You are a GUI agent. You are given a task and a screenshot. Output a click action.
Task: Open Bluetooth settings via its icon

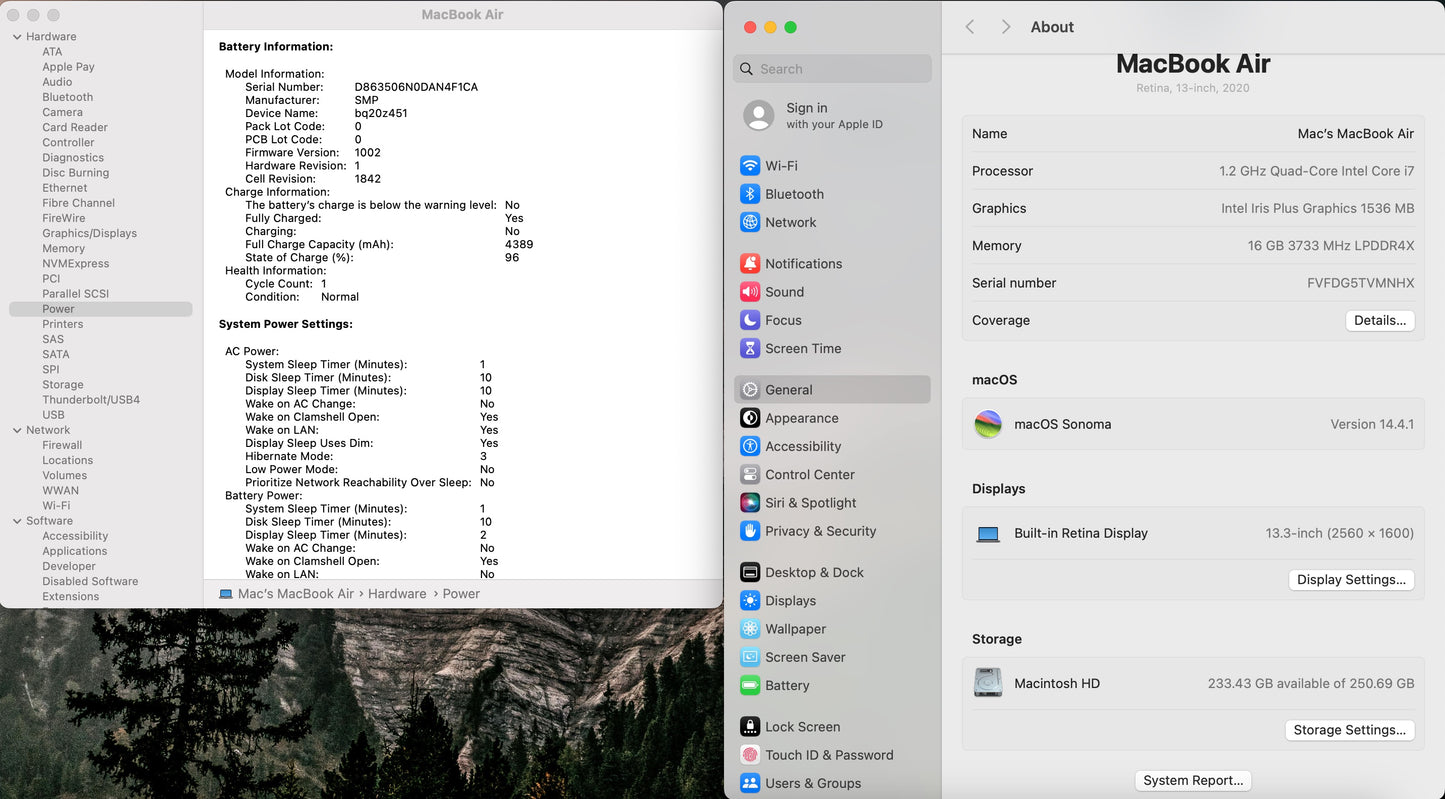(x=749, y=194)
